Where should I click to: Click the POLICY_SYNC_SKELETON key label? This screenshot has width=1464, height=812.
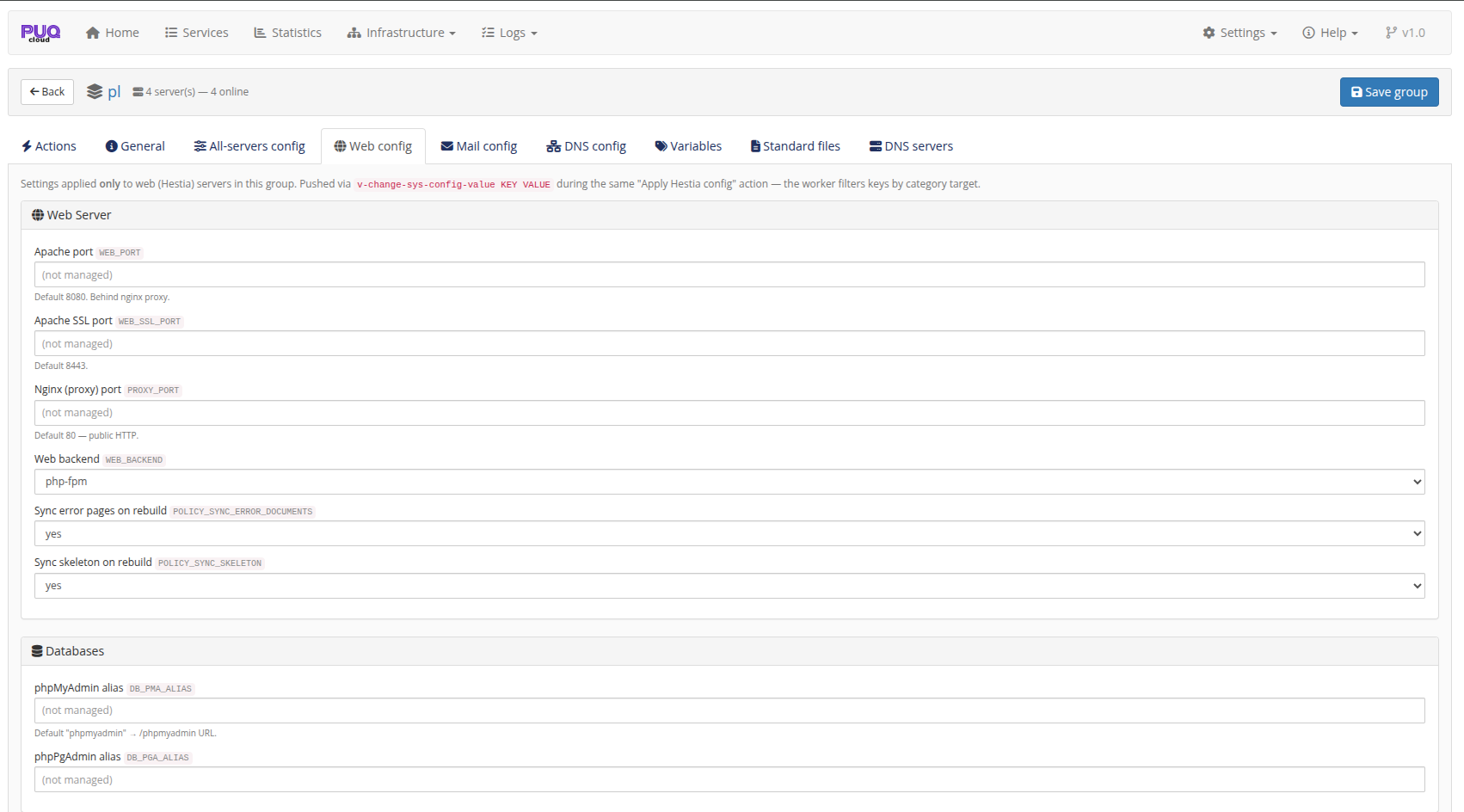[210, 563]
